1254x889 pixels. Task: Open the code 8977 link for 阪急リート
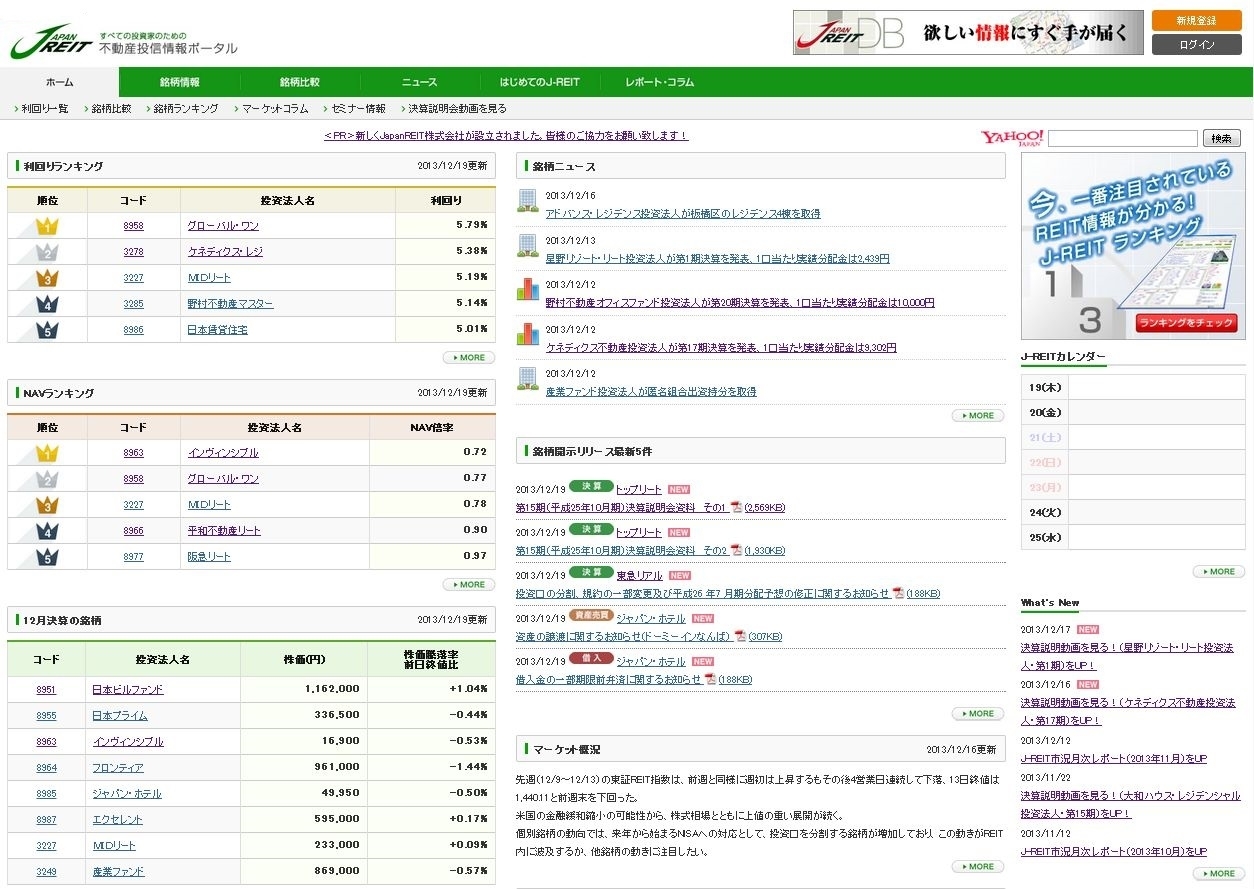[x=133, y=557]
